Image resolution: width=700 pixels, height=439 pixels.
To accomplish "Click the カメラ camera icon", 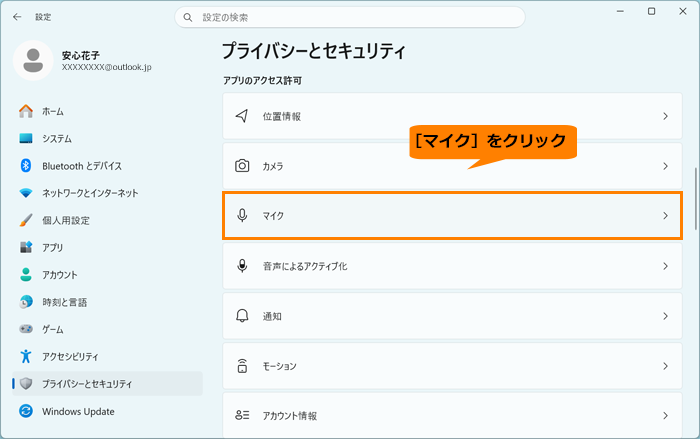I will pyautogui.click(x=242, y=166).
